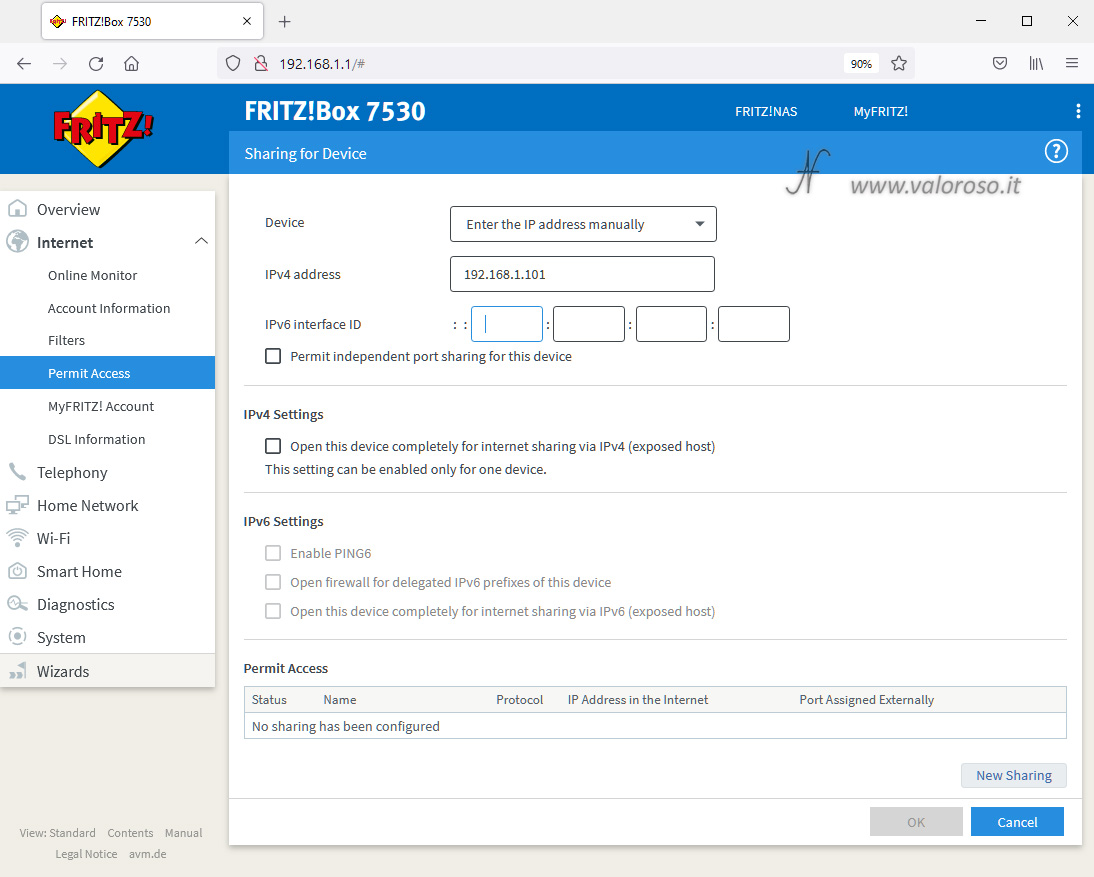This screenshot has width=1094, height=877.
Task: Open the MyFRITZ! menu item
Action: [880, 111]
